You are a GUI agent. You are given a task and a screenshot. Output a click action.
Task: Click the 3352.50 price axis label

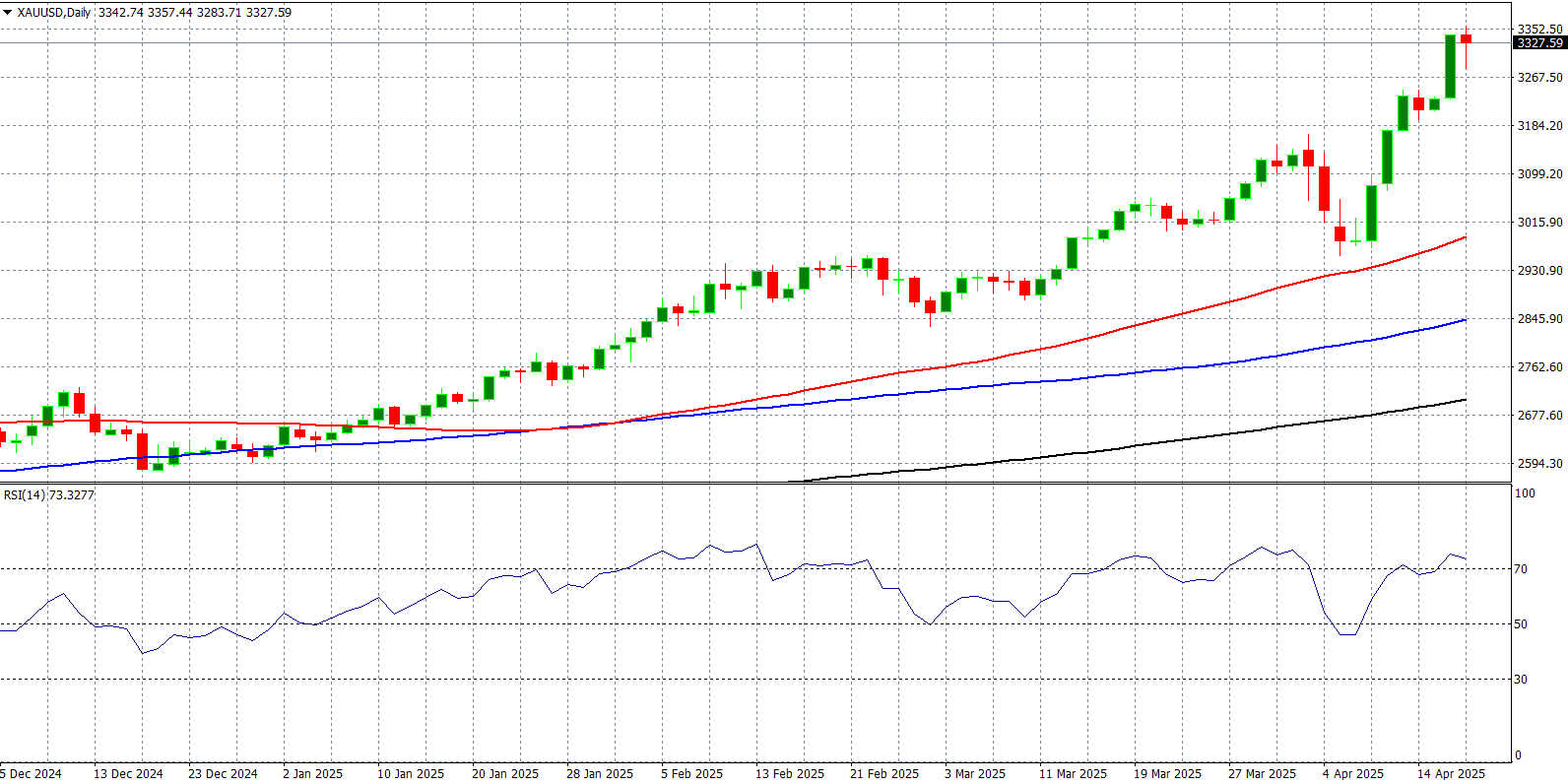[1539, 30]
